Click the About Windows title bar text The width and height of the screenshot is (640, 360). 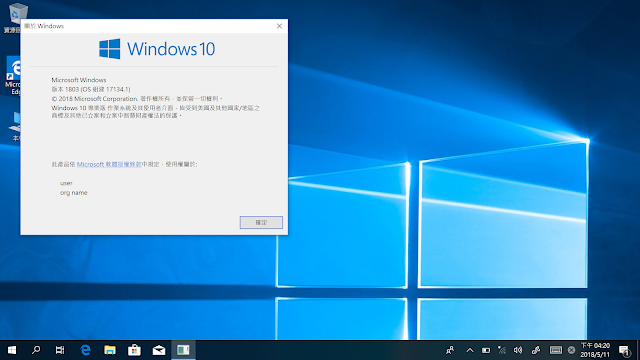click(44, 26)
